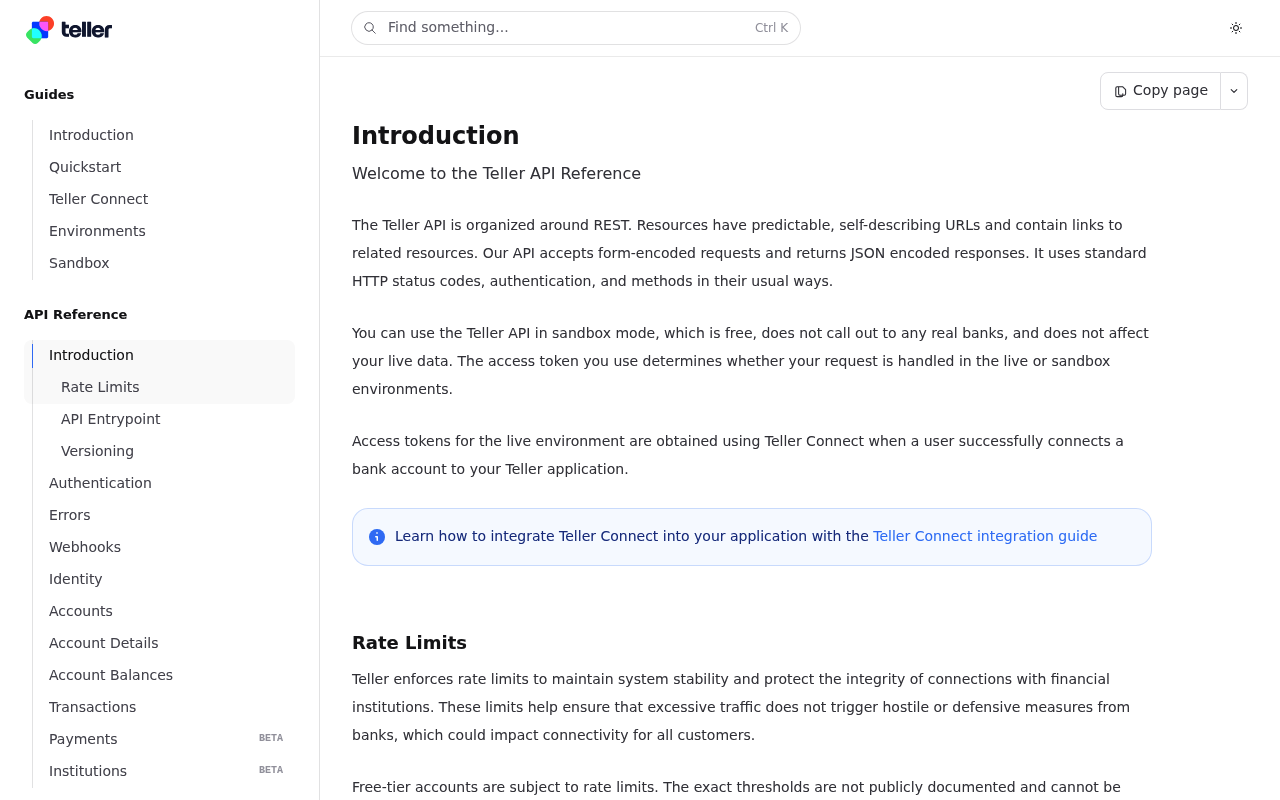The image size is (1280, 800).
Task: Click the Introduction page title
Action: [x=435, y=136]
